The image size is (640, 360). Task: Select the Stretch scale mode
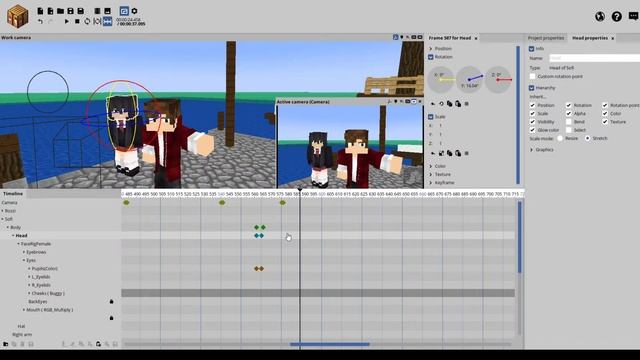pyautogui.click(x=587, y=138)
